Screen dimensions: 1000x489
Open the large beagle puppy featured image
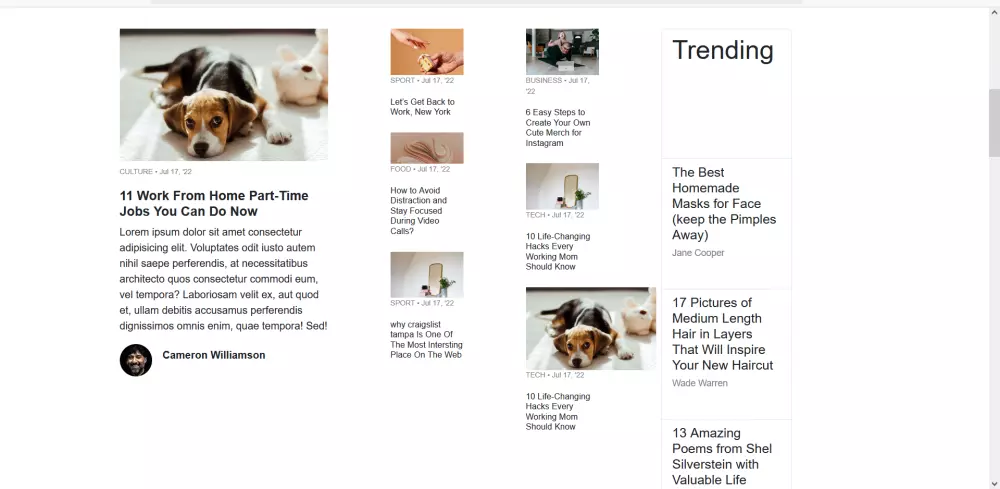224,94
